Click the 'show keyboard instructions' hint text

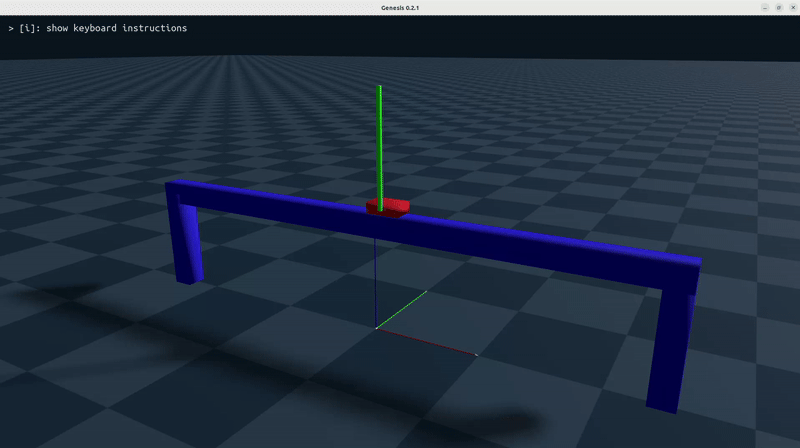pos(98,28)
